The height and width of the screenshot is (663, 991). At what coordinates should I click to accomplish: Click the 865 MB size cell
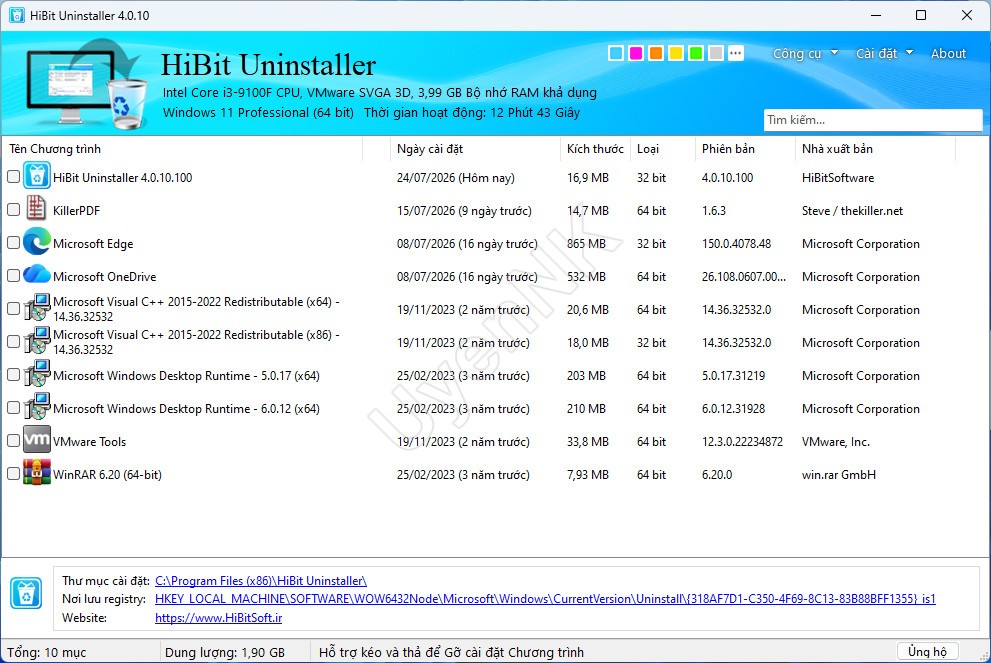pos(586,243)
